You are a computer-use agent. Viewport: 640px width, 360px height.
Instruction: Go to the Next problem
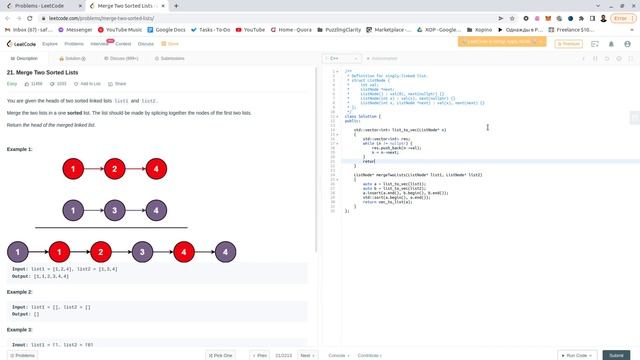[307, 356]
